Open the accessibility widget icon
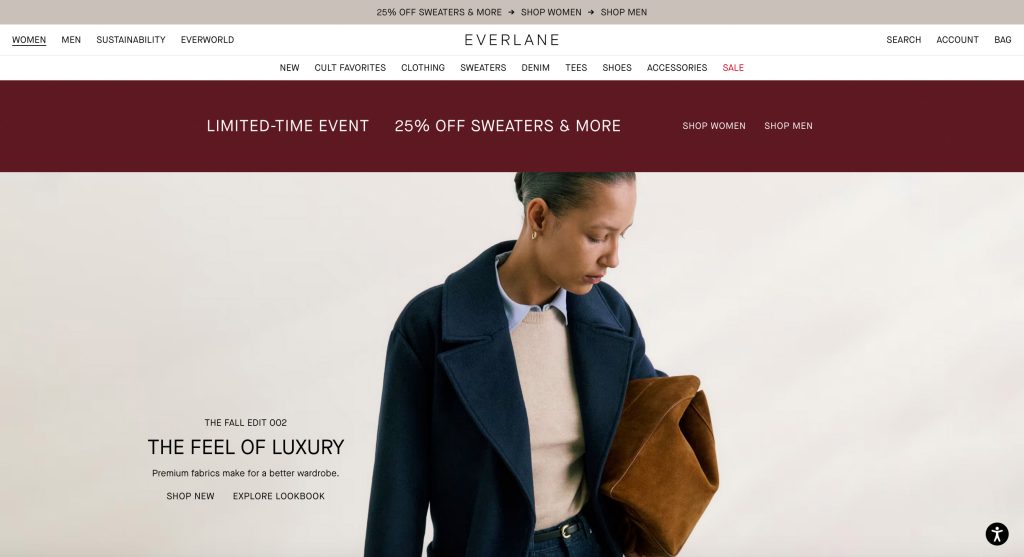The image size is (1024, 557). click(x=997, y=533)
